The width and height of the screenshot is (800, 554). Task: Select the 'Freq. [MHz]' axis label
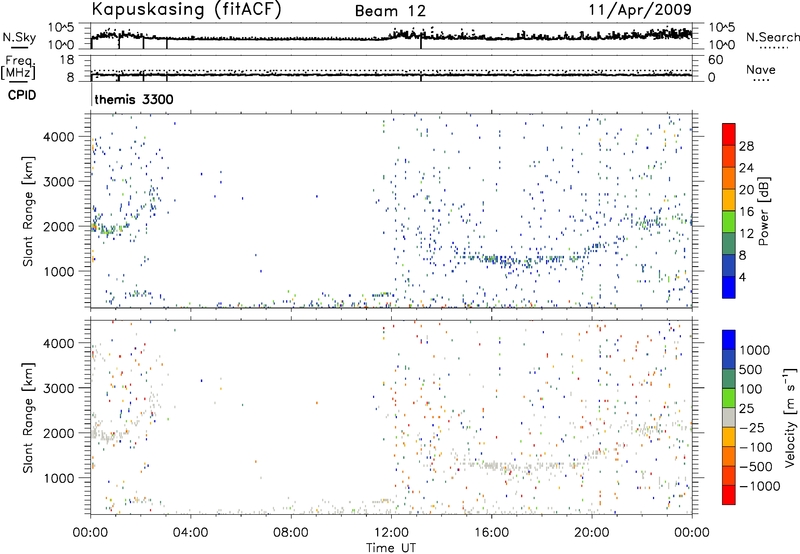[x=19, y=67]
